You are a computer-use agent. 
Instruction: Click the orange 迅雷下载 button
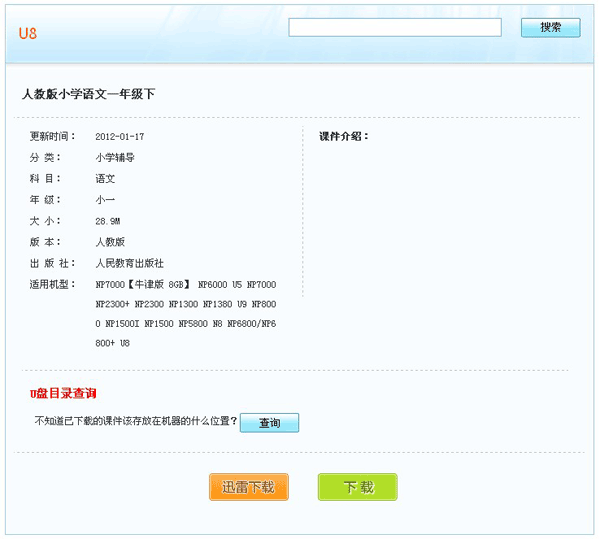point(249,487)
